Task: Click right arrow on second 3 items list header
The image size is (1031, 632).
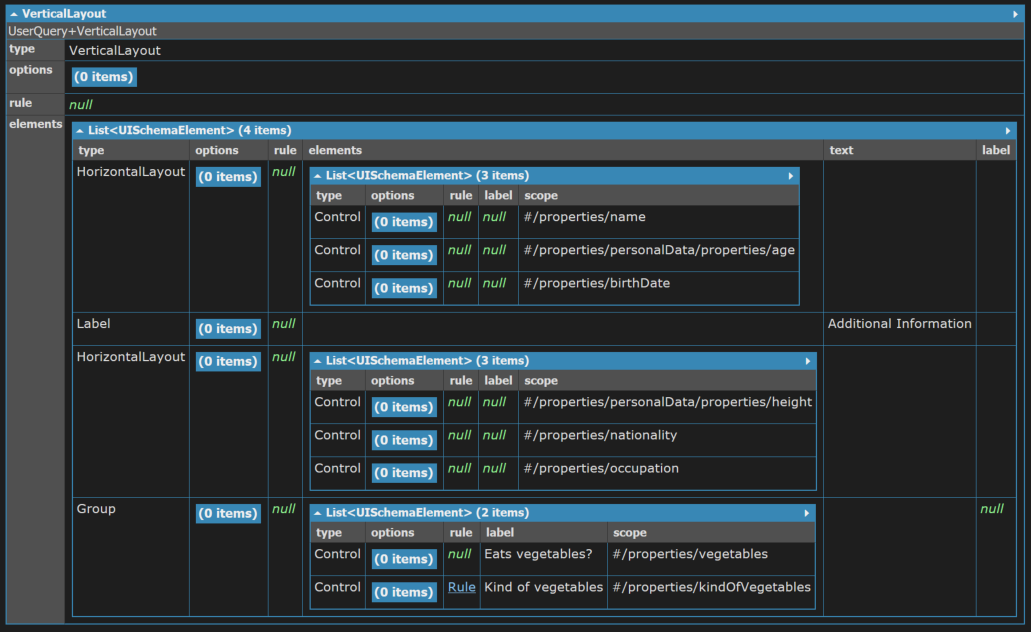Action: pos(807,361)
